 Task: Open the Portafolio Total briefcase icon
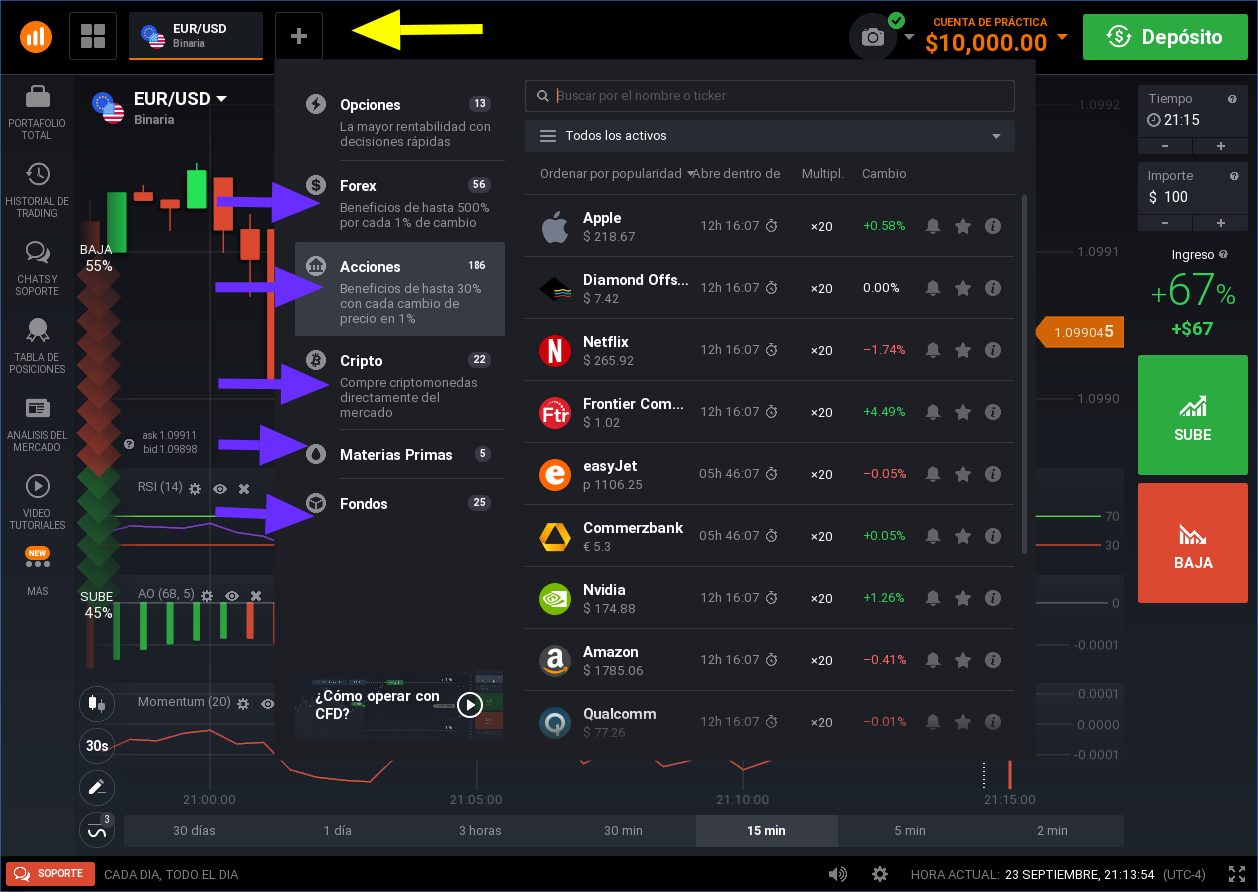pyautogui.click(x=38, y=97)
